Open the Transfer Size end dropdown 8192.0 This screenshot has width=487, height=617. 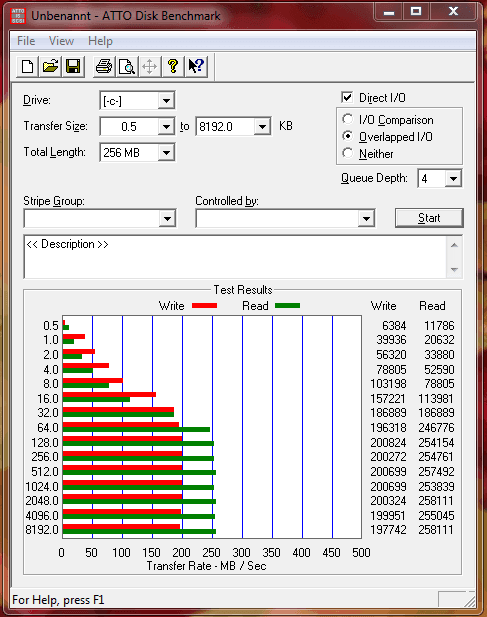point(262,126)
